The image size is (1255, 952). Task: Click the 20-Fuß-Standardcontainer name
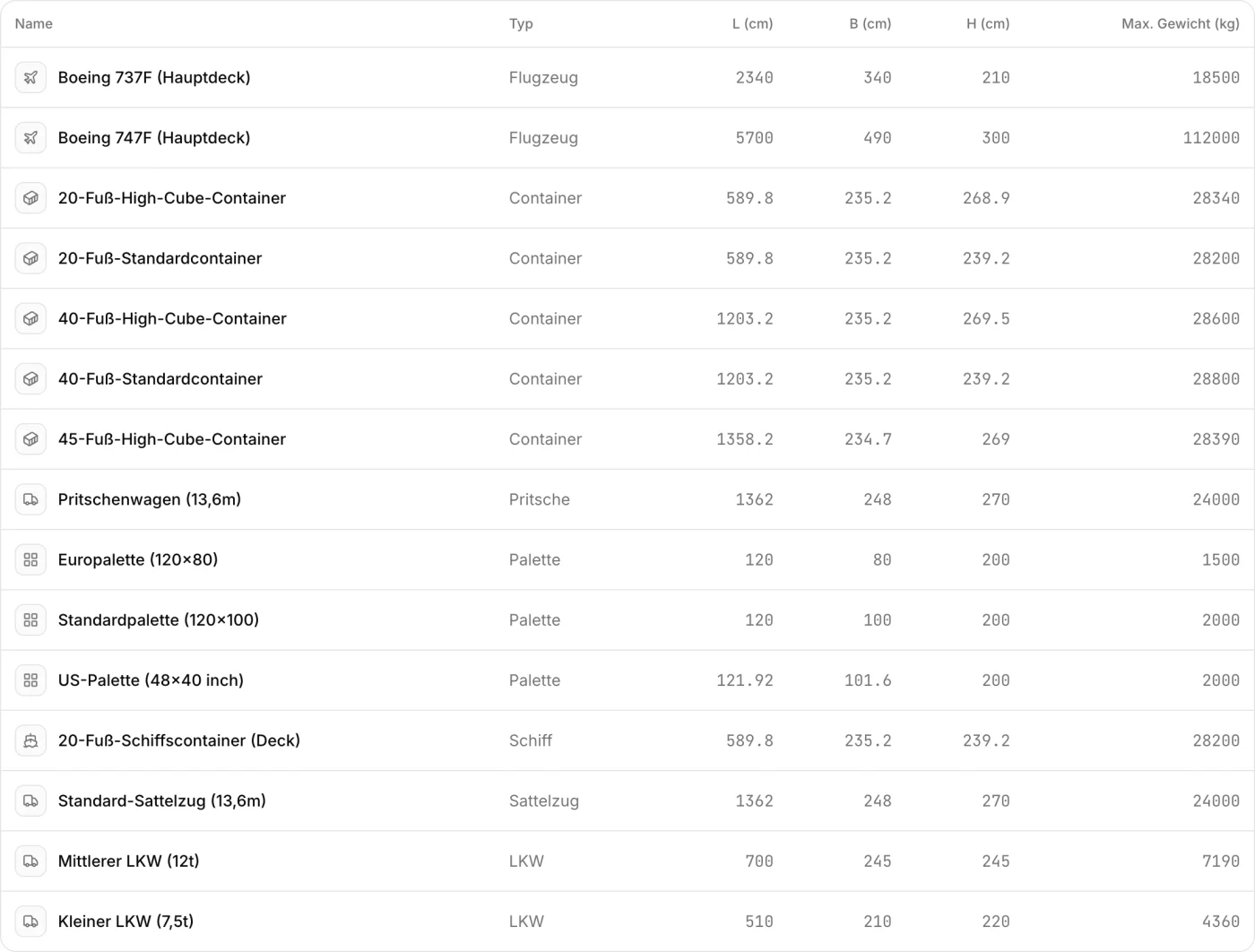coord(160,258)
